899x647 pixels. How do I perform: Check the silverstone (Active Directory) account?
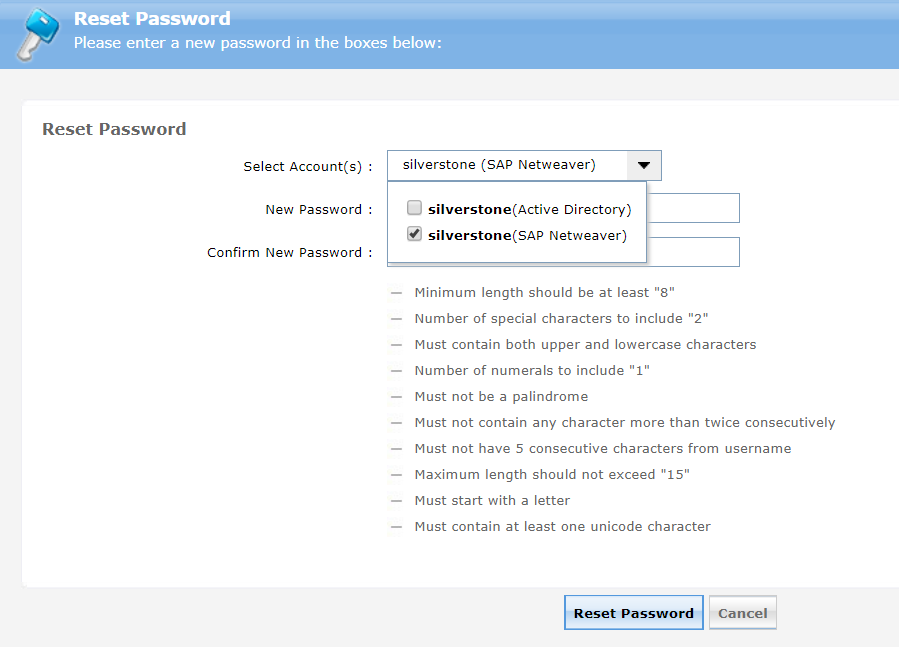(x=414, y=208)
